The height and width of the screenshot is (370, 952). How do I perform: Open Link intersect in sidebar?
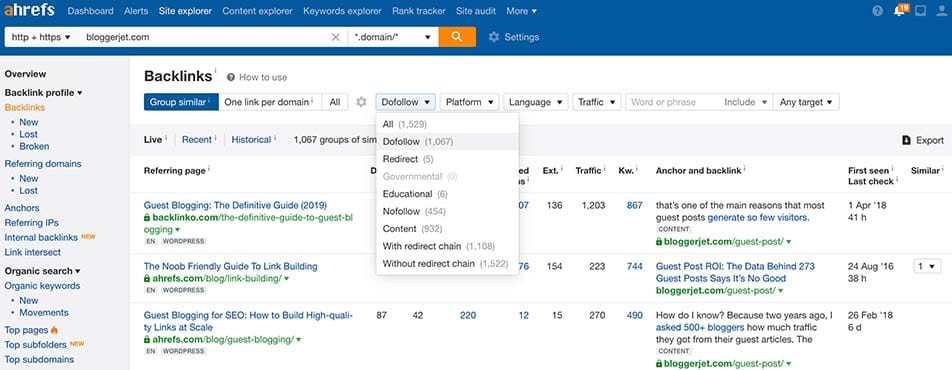point(33,252)
